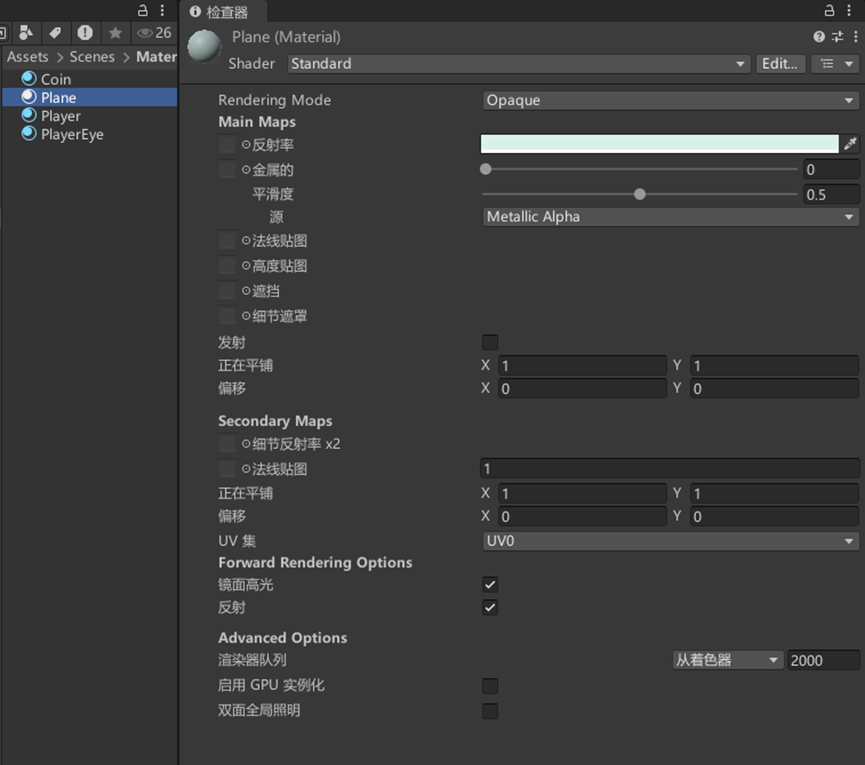Pick texture for 金属的 slot circle
This screenshot has width=865, height=765.
246,169
